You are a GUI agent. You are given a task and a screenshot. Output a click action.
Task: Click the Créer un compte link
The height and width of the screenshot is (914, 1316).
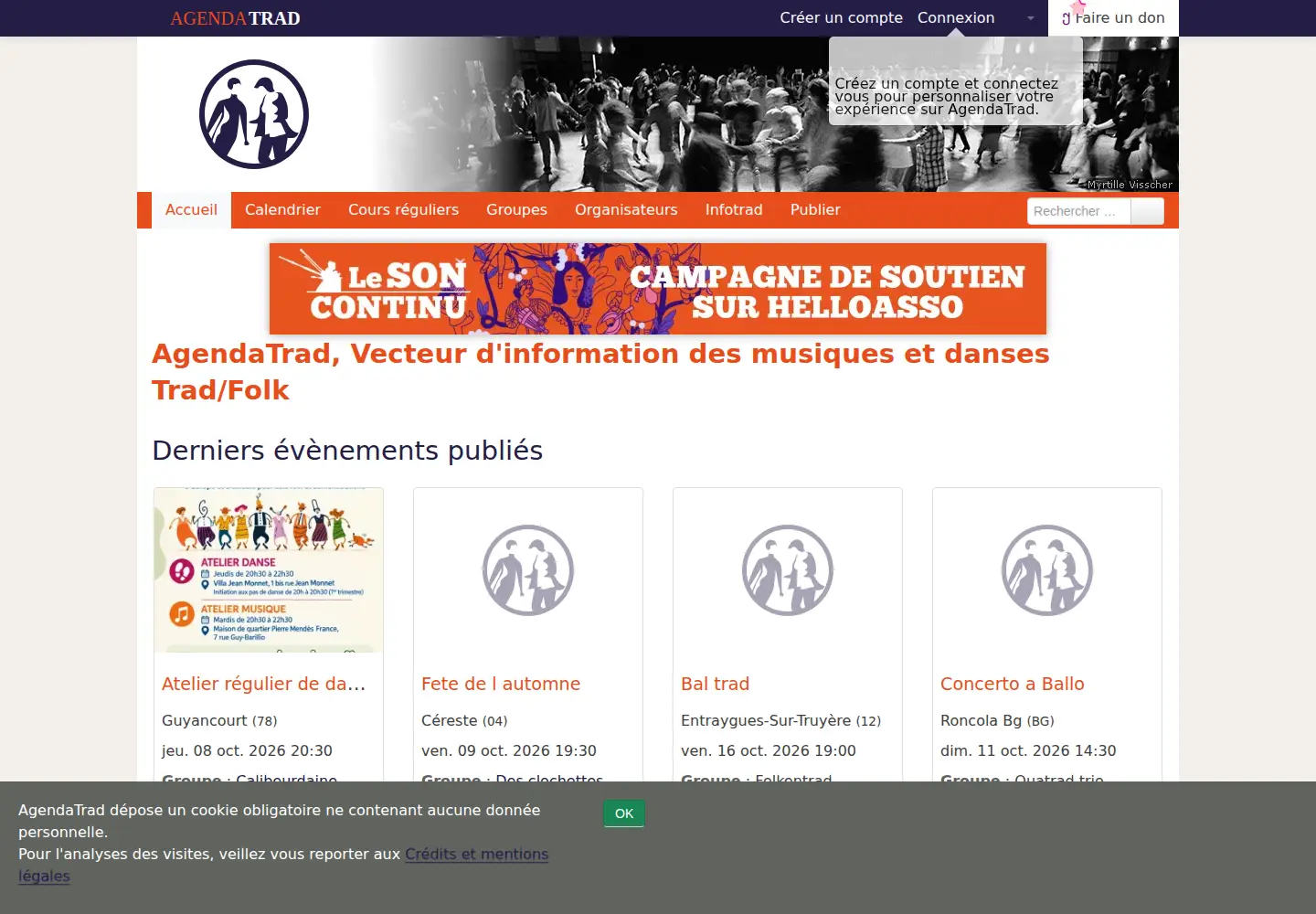pos(841,18)
